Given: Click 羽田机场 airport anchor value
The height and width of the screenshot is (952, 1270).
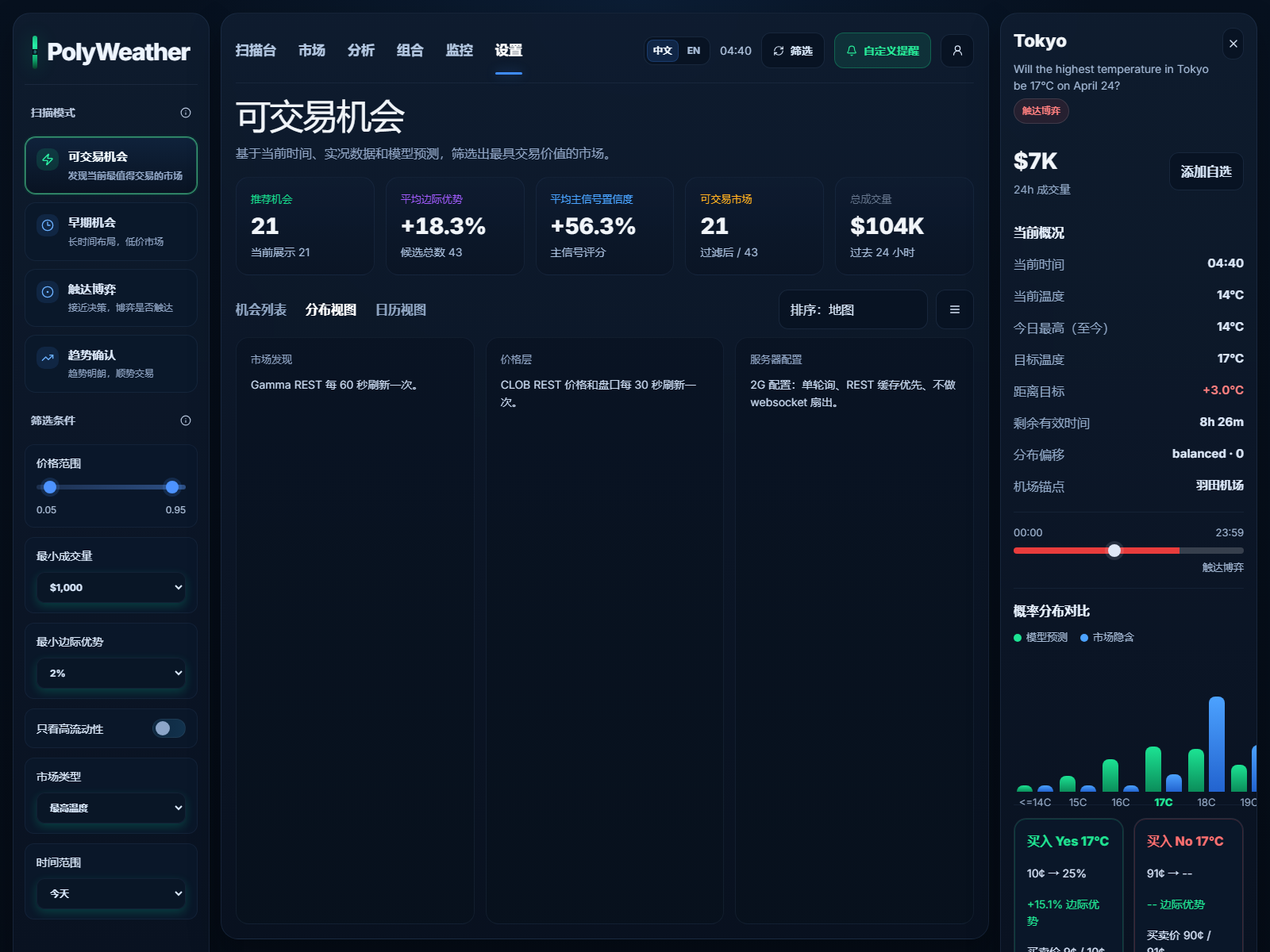Looking at the screenshot, I should pos(1220,486).
